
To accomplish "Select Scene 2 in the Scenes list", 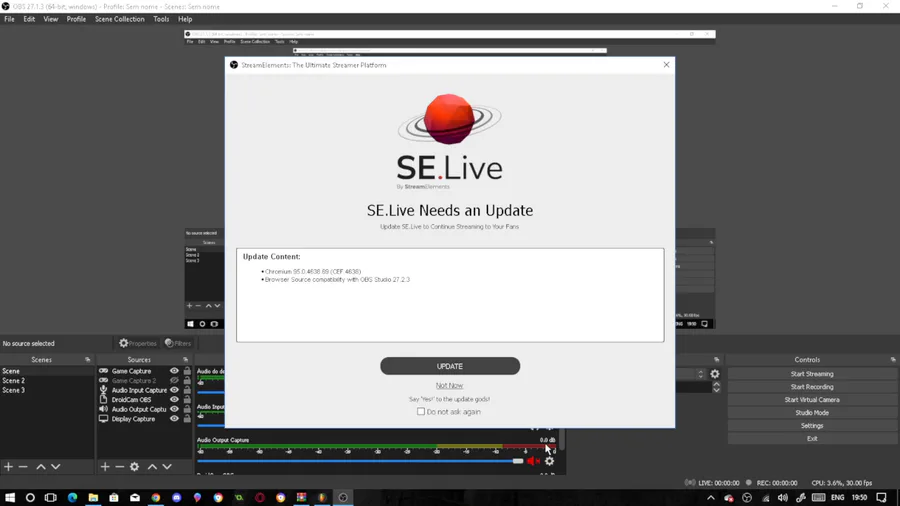I will [47, 380].
